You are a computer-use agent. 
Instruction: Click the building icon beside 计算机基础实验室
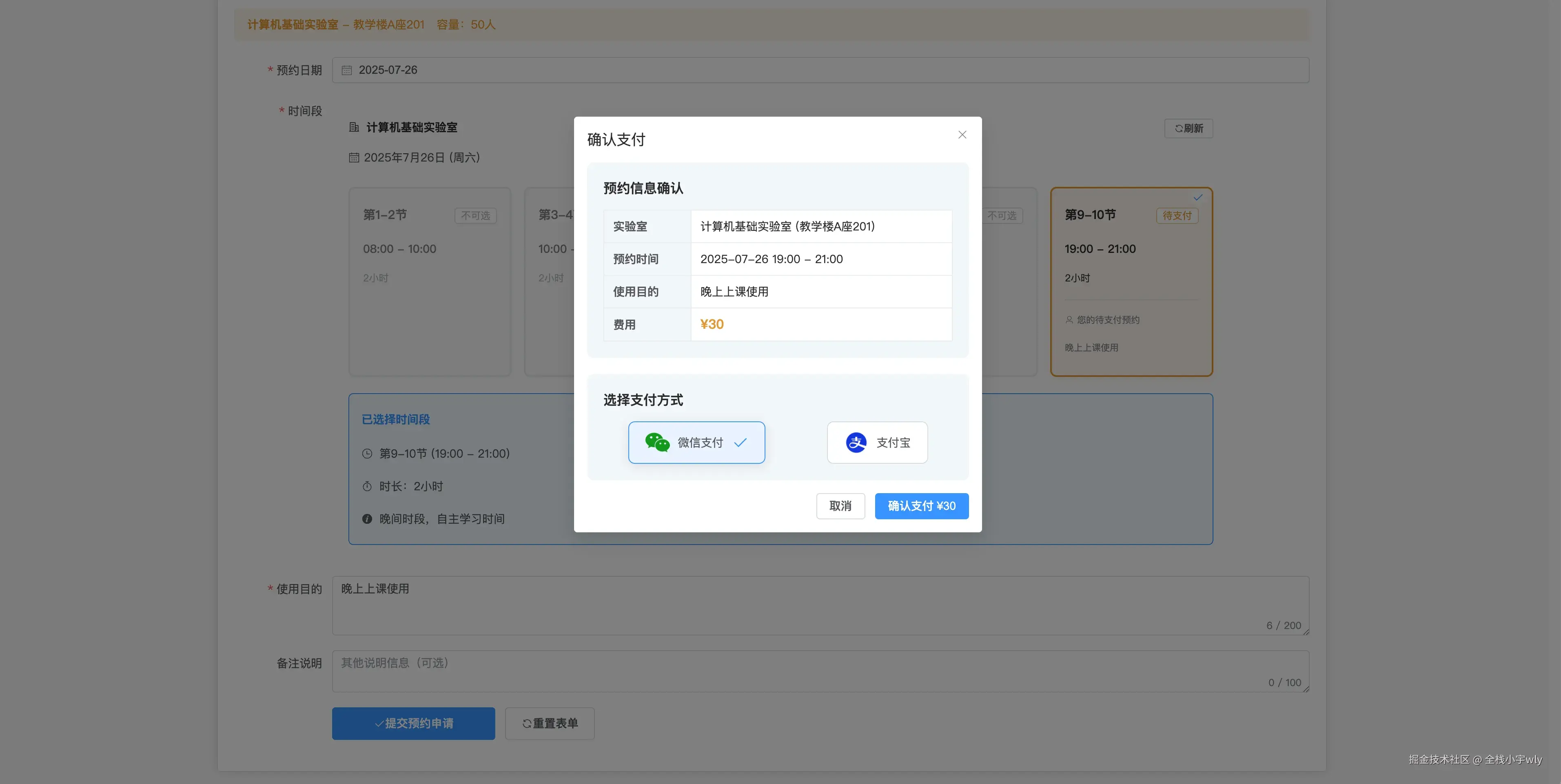(354, 127)
